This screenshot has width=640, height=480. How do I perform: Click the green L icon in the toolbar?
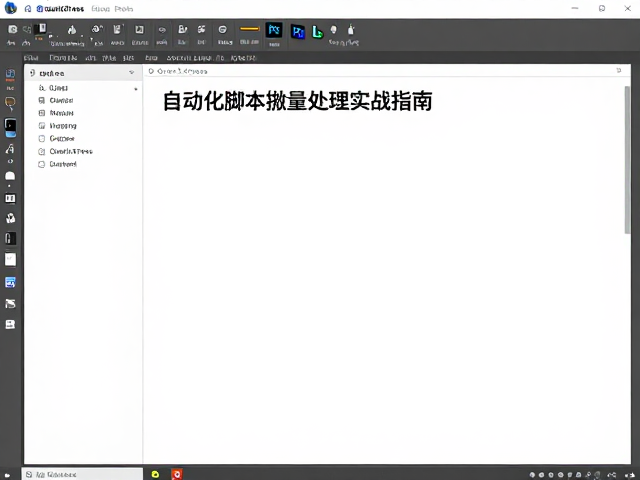point(318,31)
